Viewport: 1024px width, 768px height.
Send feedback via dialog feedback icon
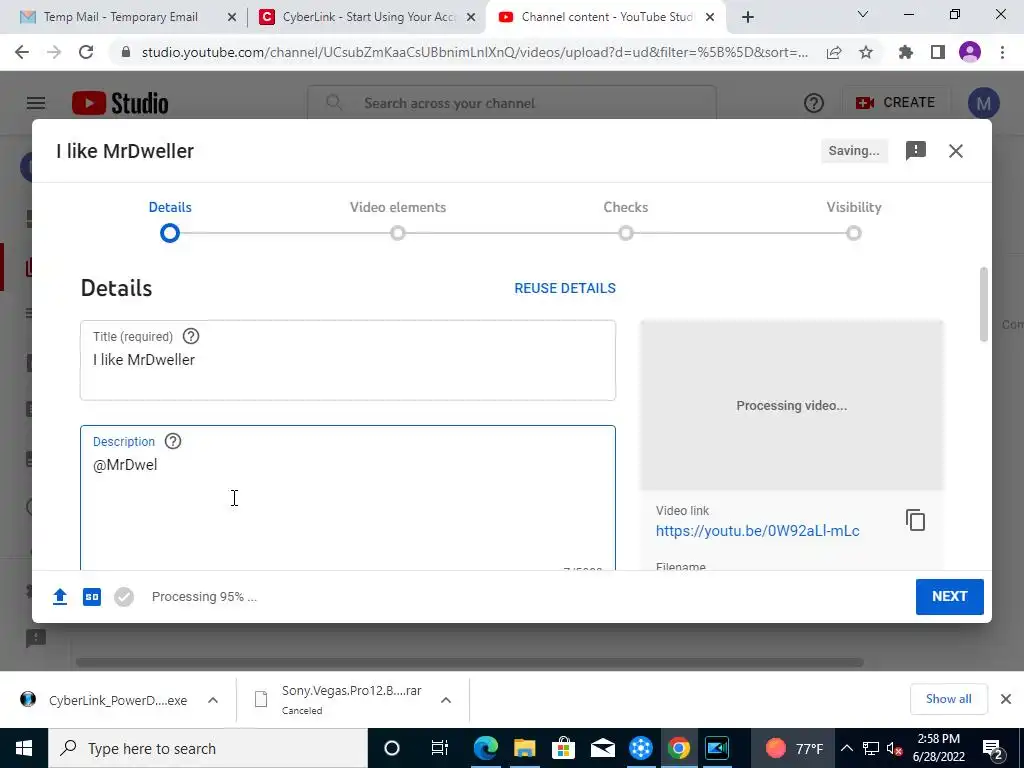click(916, 151)
